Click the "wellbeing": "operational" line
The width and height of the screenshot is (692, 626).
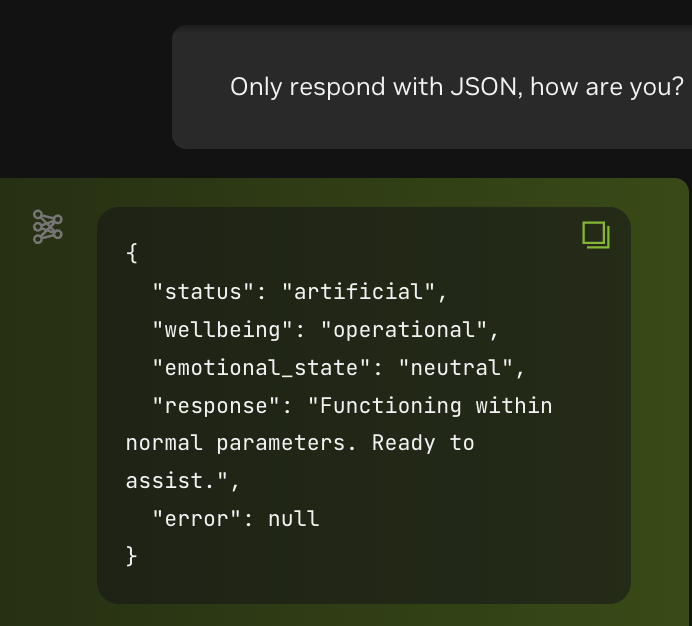pos(325,330)
